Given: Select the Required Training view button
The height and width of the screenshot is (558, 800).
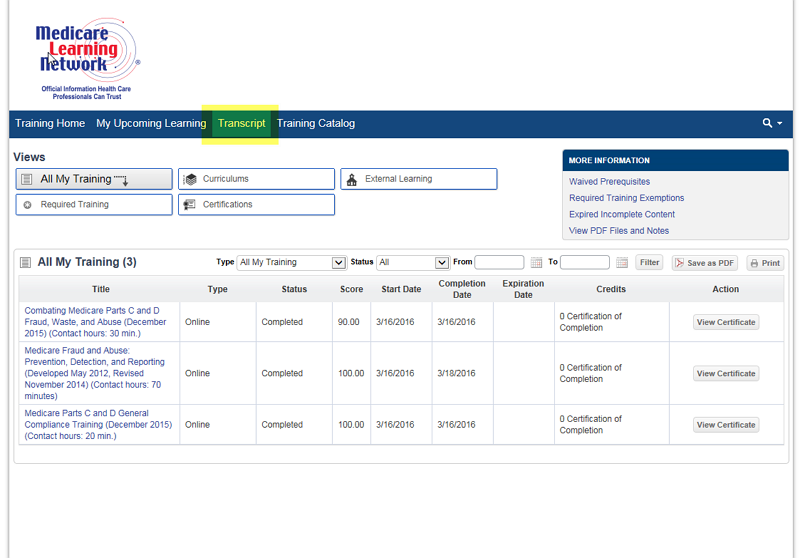Looking at the screenshot, I should pos(94,205).
